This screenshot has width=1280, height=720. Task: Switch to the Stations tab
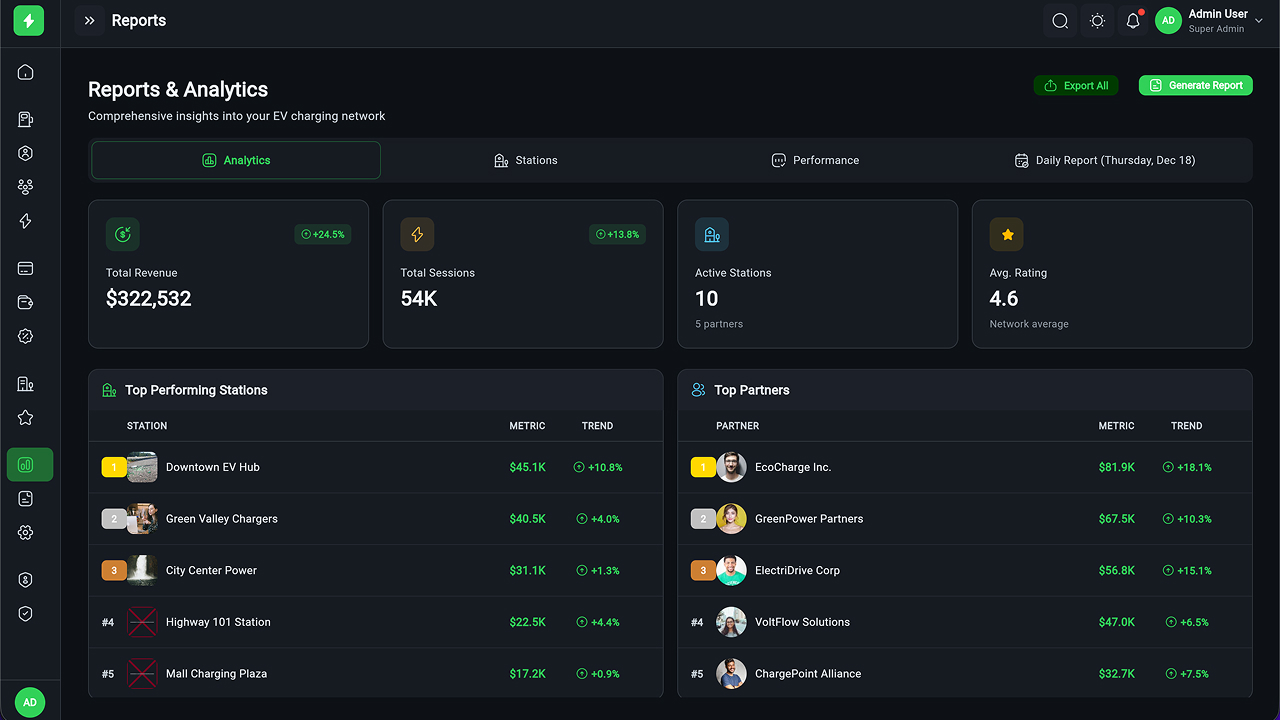pyautogui.click(x=526, y=160)
